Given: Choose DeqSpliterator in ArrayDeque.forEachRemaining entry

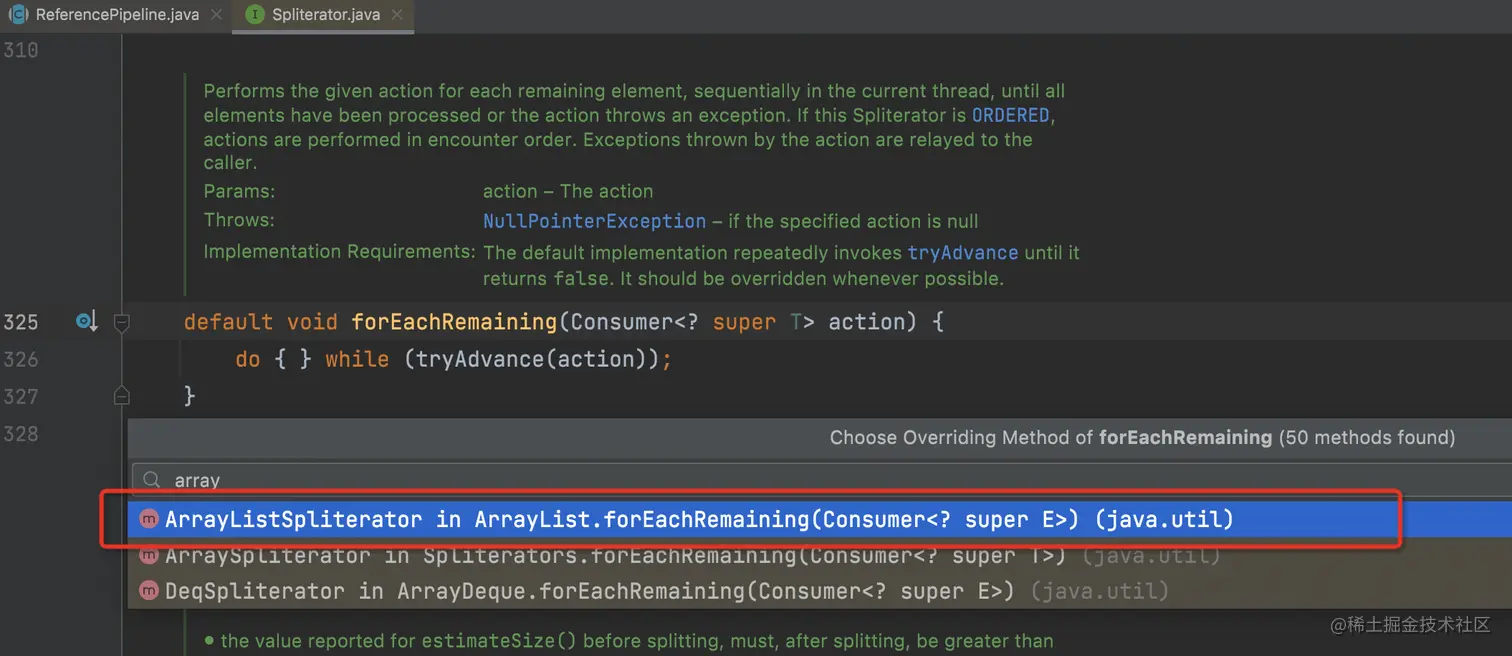Looking at the screenshot, I should [x=820, y=591].
